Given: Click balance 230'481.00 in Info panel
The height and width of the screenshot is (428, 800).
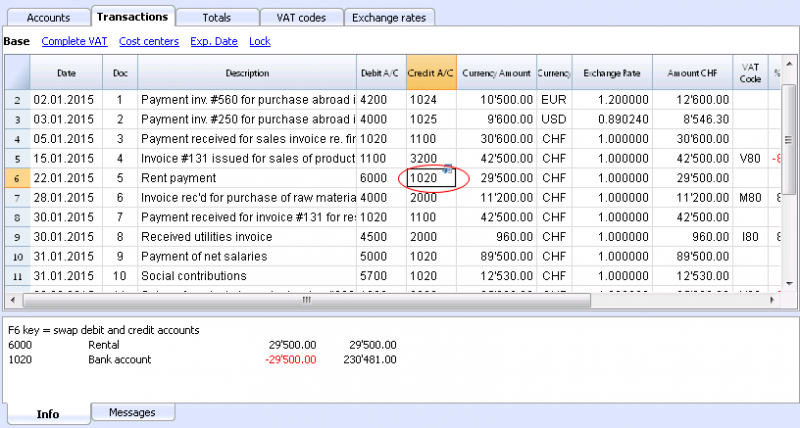Looking at the screenshot, I should tap(370, 360).
